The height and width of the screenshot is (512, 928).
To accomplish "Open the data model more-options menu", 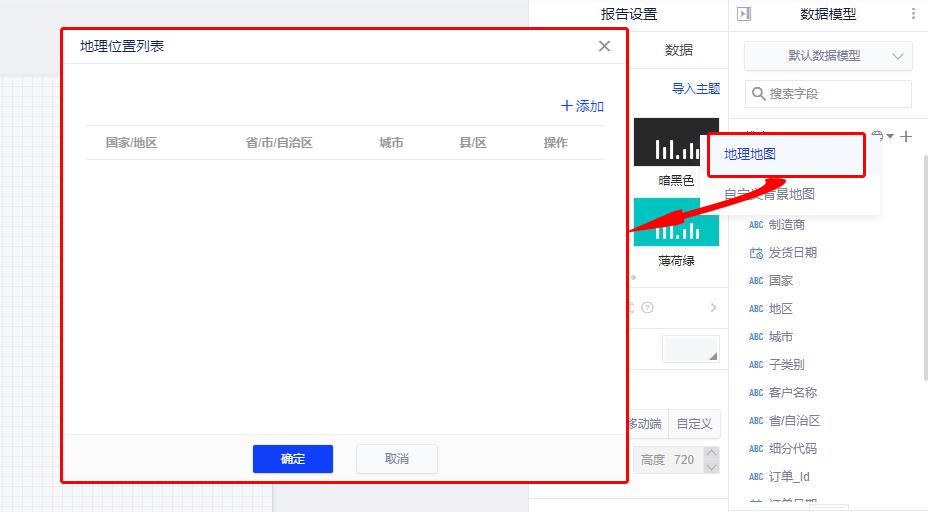I will (x=912, y=14).
